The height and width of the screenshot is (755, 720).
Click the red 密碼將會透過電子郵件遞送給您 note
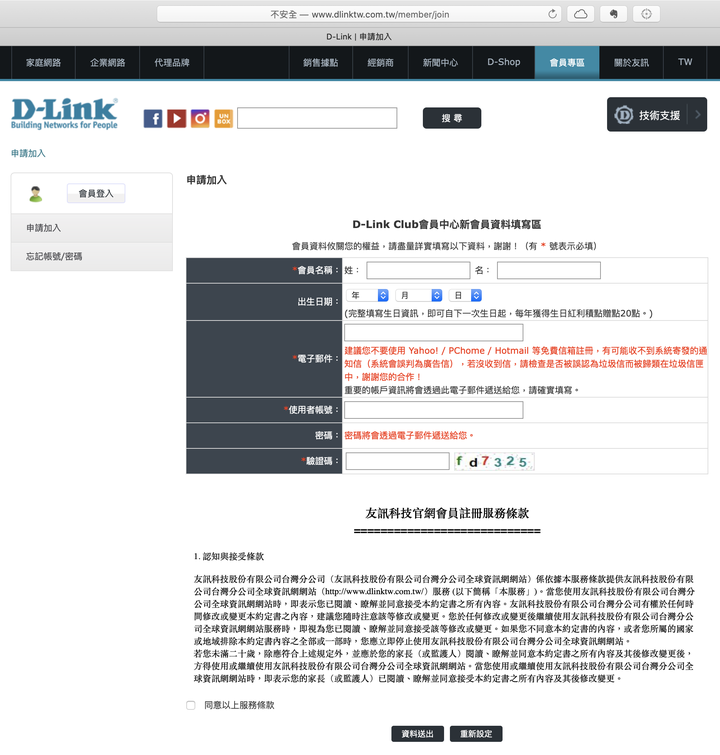[409, 435]
